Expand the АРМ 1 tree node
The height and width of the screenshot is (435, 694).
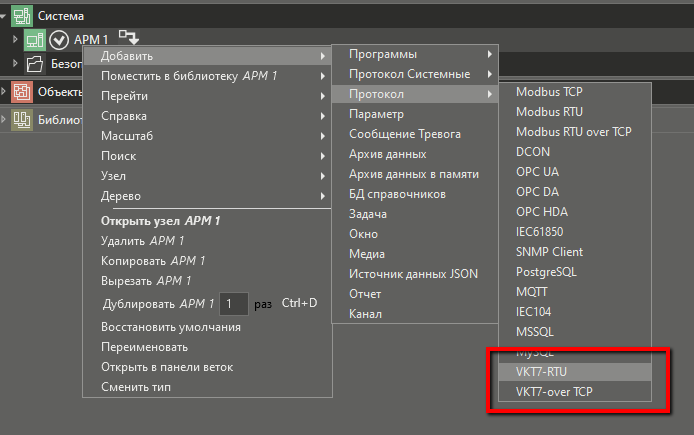pyautogui.click(x=16, y=40)
